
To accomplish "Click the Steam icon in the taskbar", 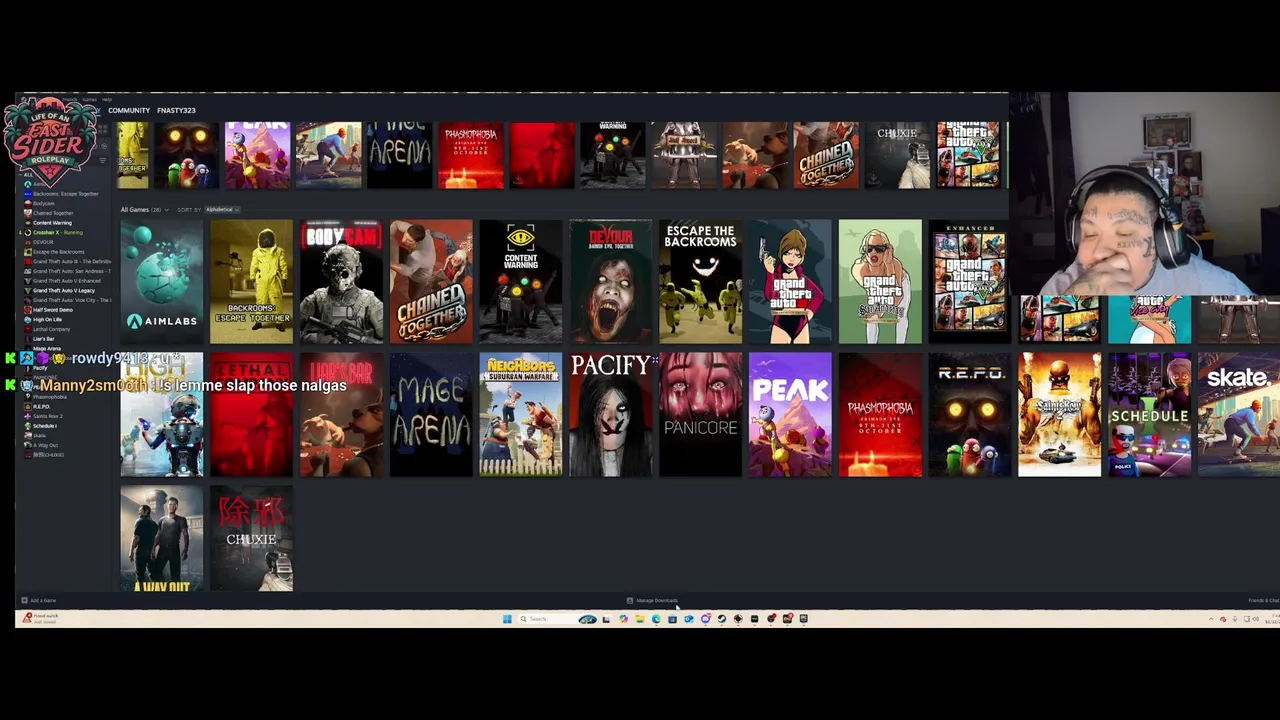I will click(x=722, y=619).
